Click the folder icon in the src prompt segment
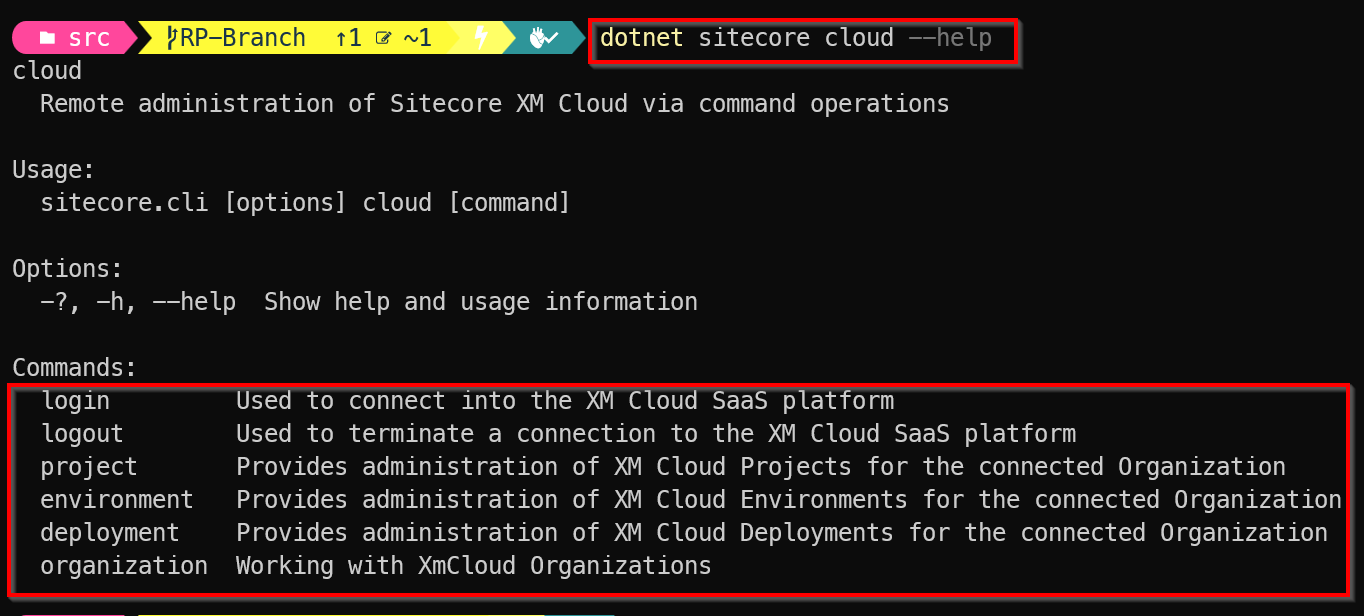1364x616 pixels. [x=47, y=39]
